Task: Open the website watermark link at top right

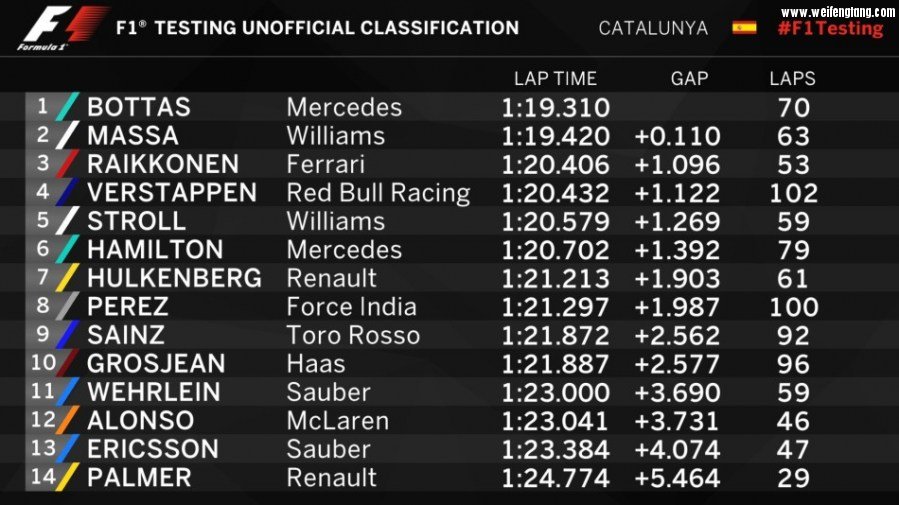Action: pos(838,11)
